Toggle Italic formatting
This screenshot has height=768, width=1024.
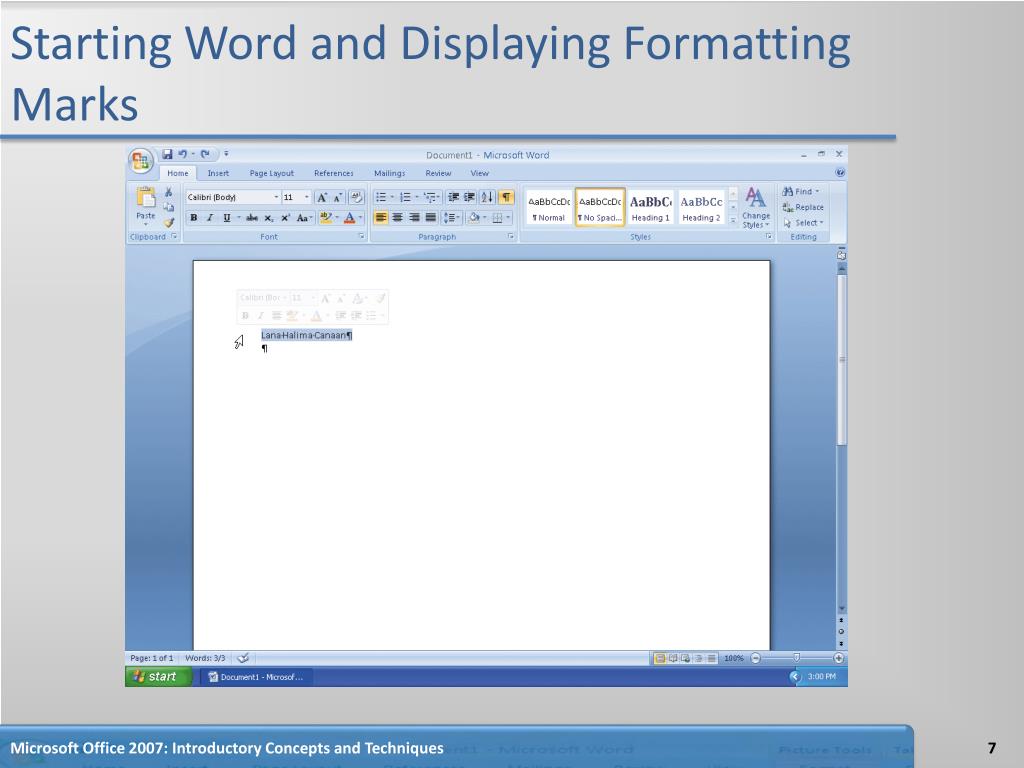[x=210, y=218]
